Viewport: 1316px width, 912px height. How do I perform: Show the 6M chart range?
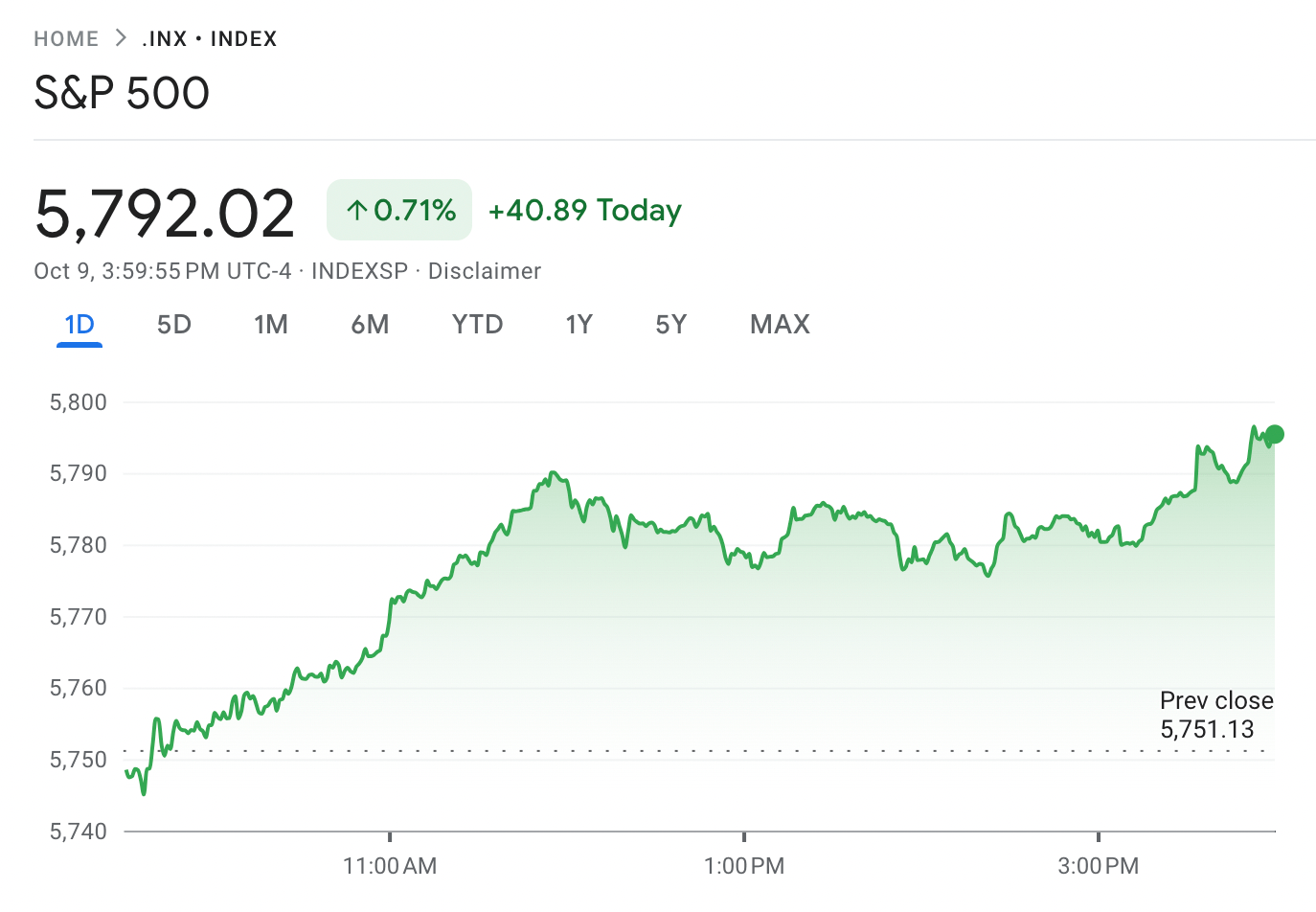coord(370,325)
